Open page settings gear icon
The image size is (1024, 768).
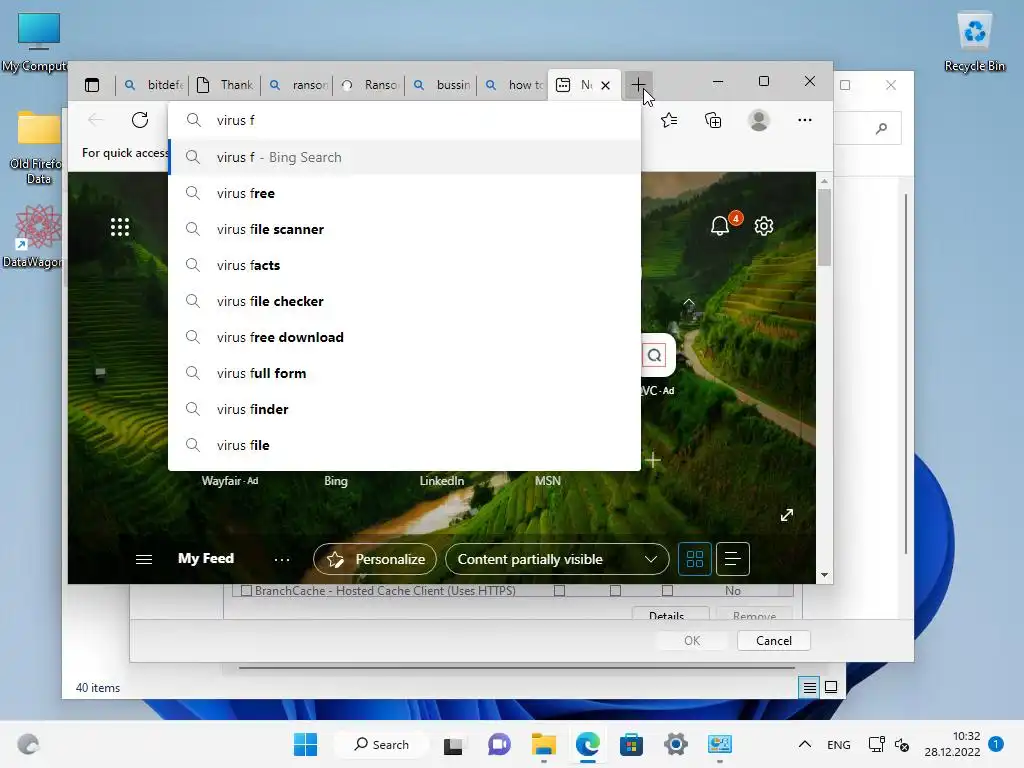point(763,226)
